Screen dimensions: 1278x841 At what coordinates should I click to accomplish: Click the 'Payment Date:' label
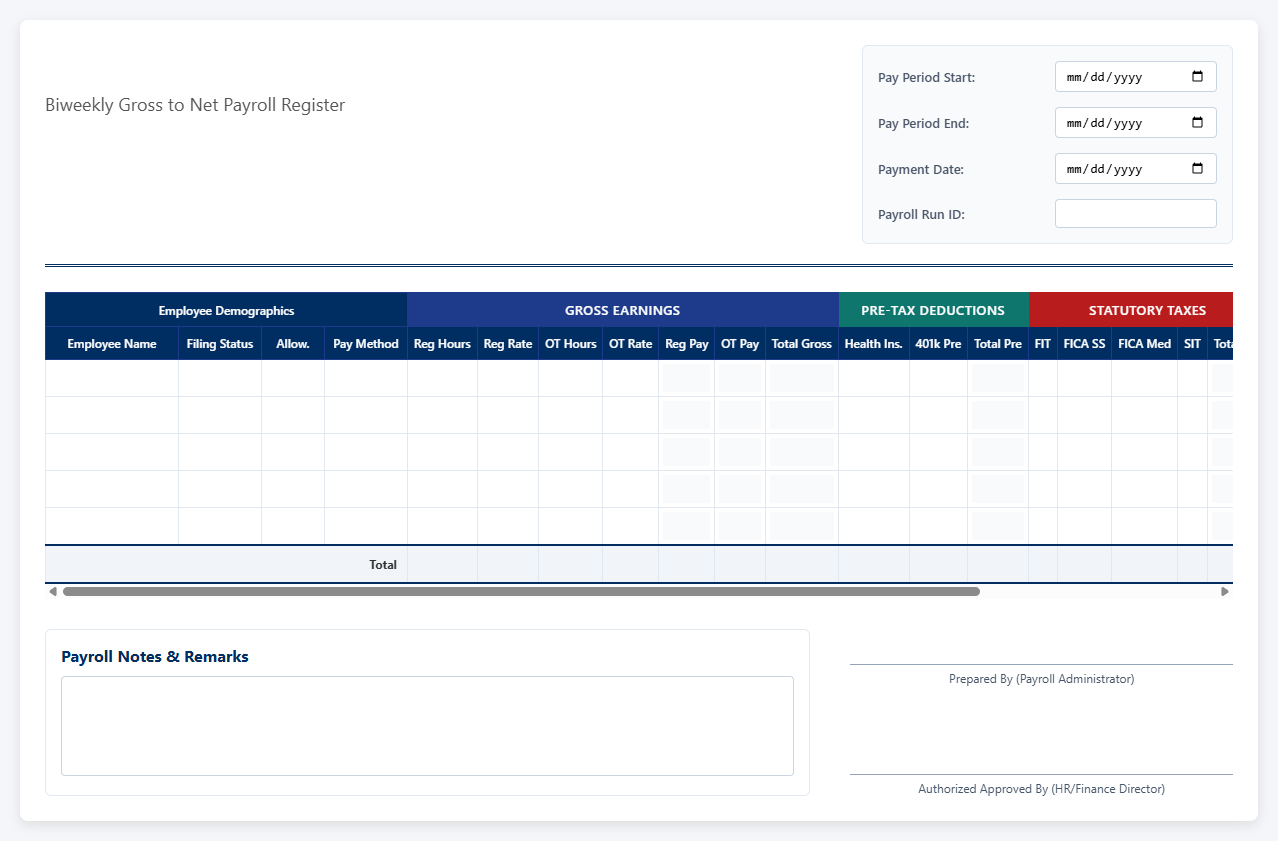921,169
